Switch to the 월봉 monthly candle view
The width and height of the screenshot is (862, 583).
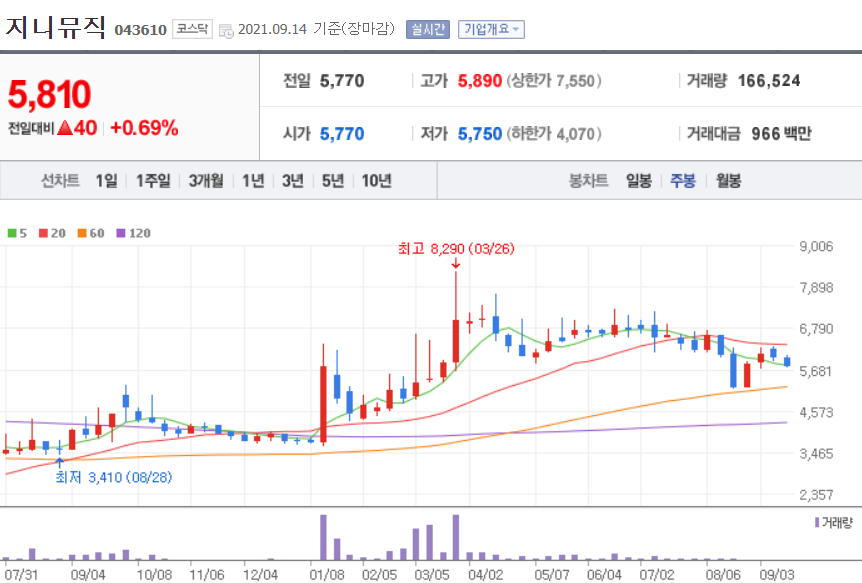pos(726,180)
